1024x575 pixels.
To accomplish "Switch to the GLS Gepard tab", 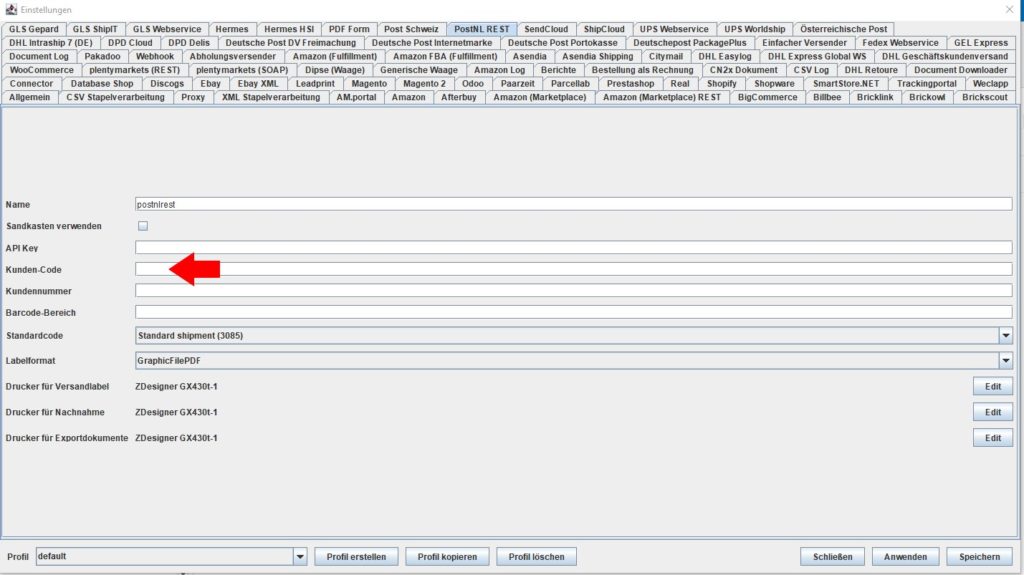I will coord(34,29).
